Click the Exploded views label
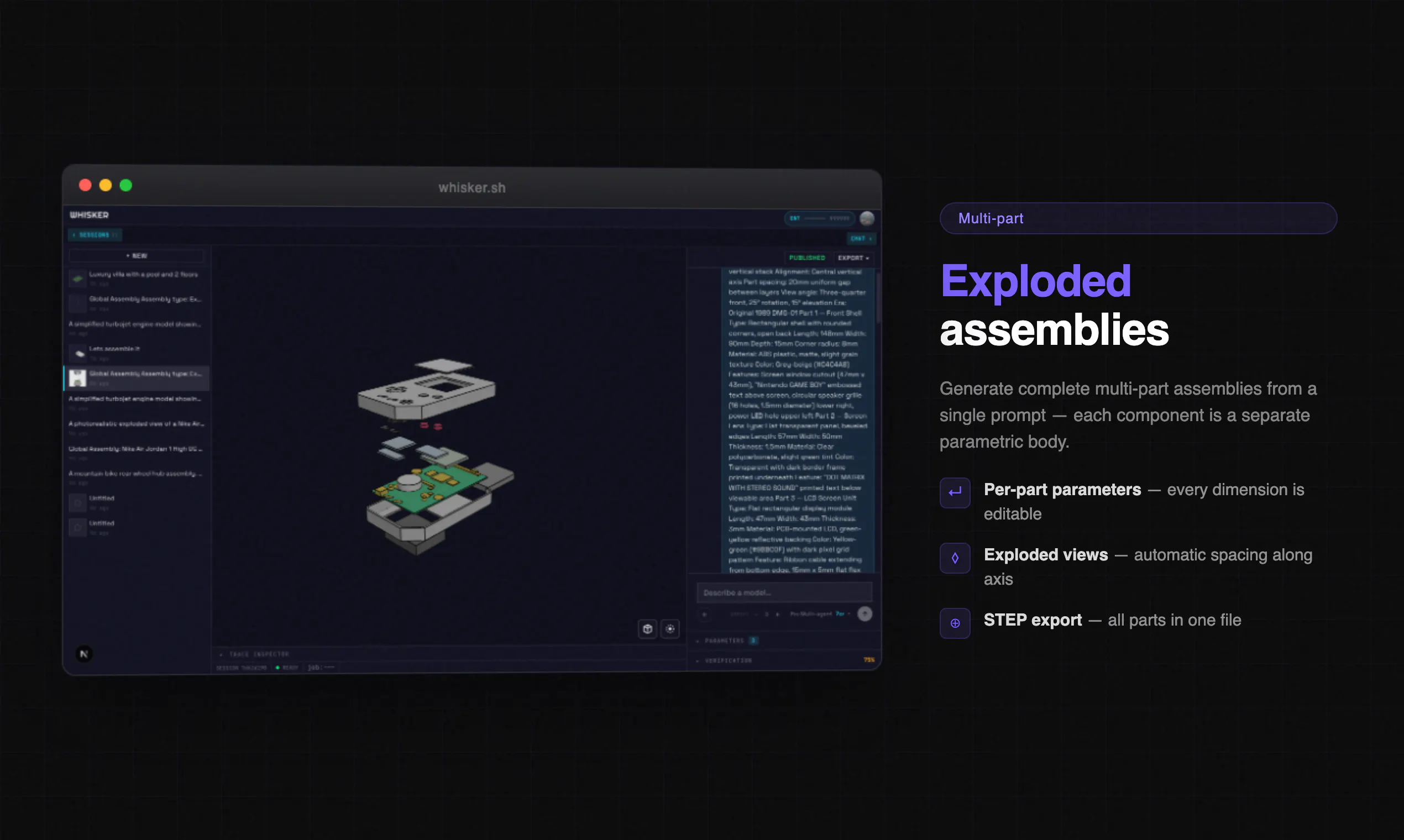1404x840 pixels. 1046,555
